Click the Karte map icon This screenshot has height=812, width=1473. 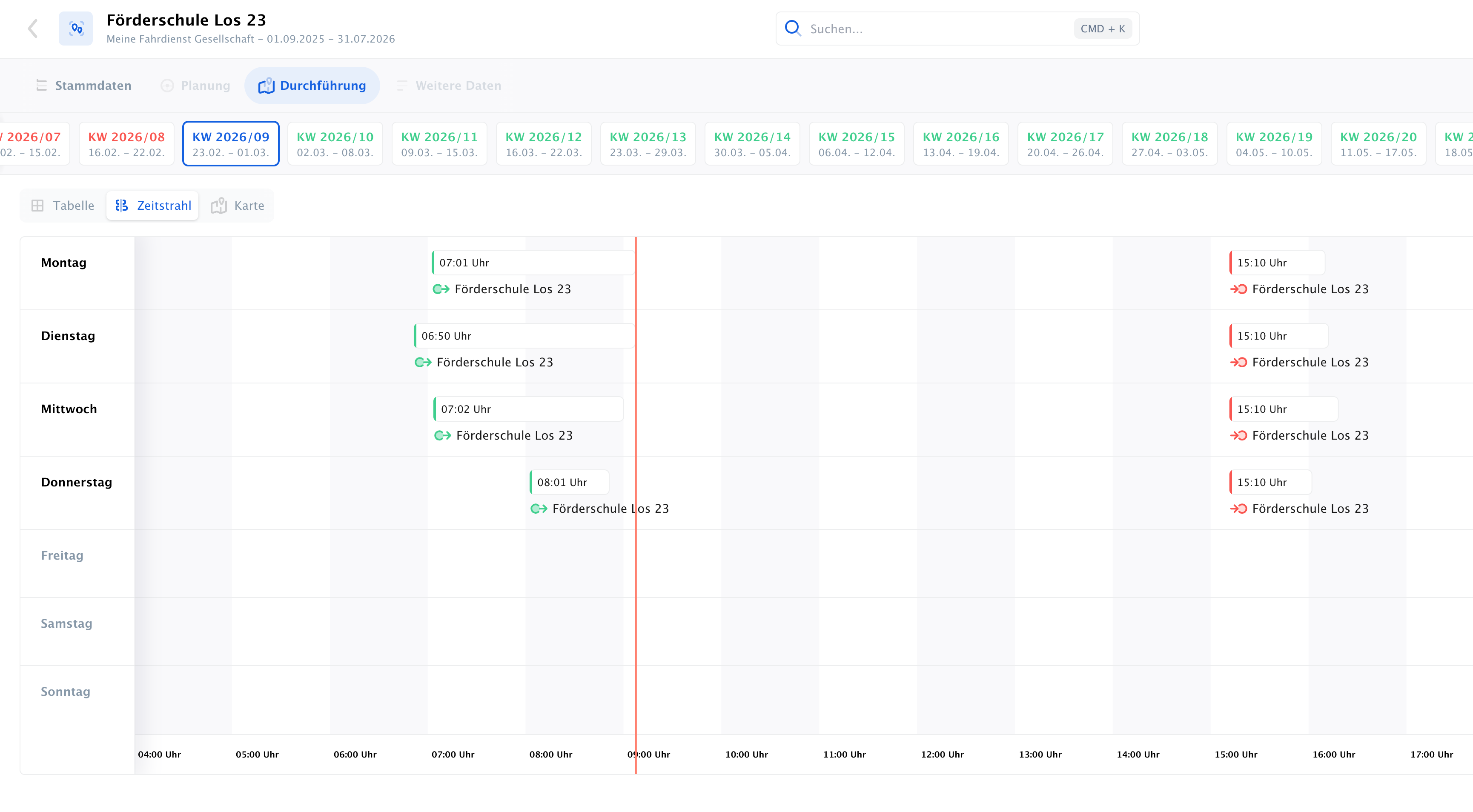point(218,205)
